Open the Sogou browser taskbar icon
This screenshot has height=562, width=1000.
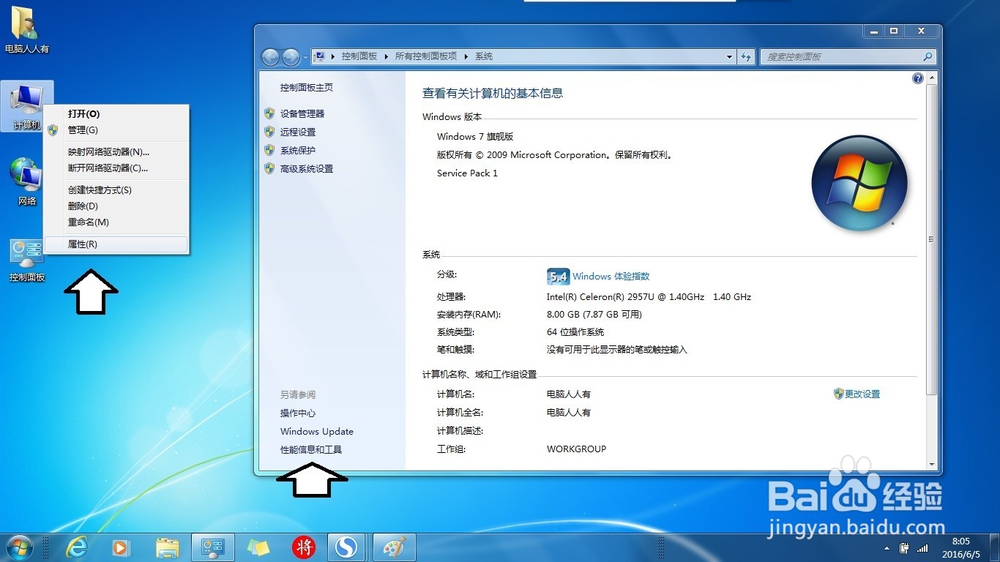pyautogui.click(x=346, y=547)
